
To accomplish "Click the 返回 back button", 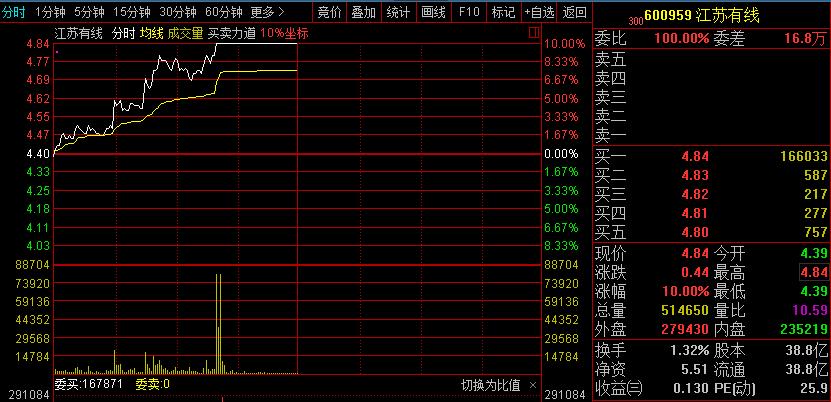I will coord(574,12).
